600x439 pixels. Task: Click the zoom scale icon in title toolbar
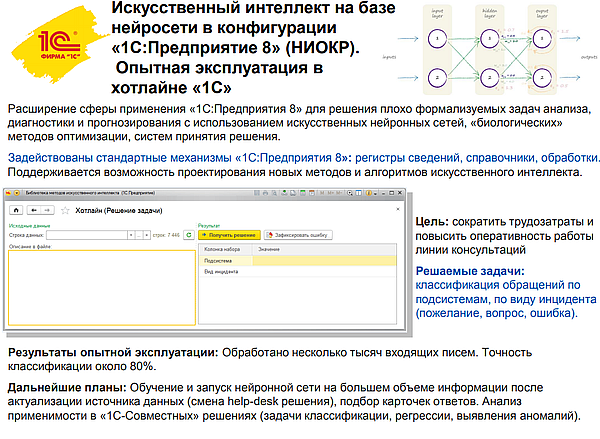[350, 193]
